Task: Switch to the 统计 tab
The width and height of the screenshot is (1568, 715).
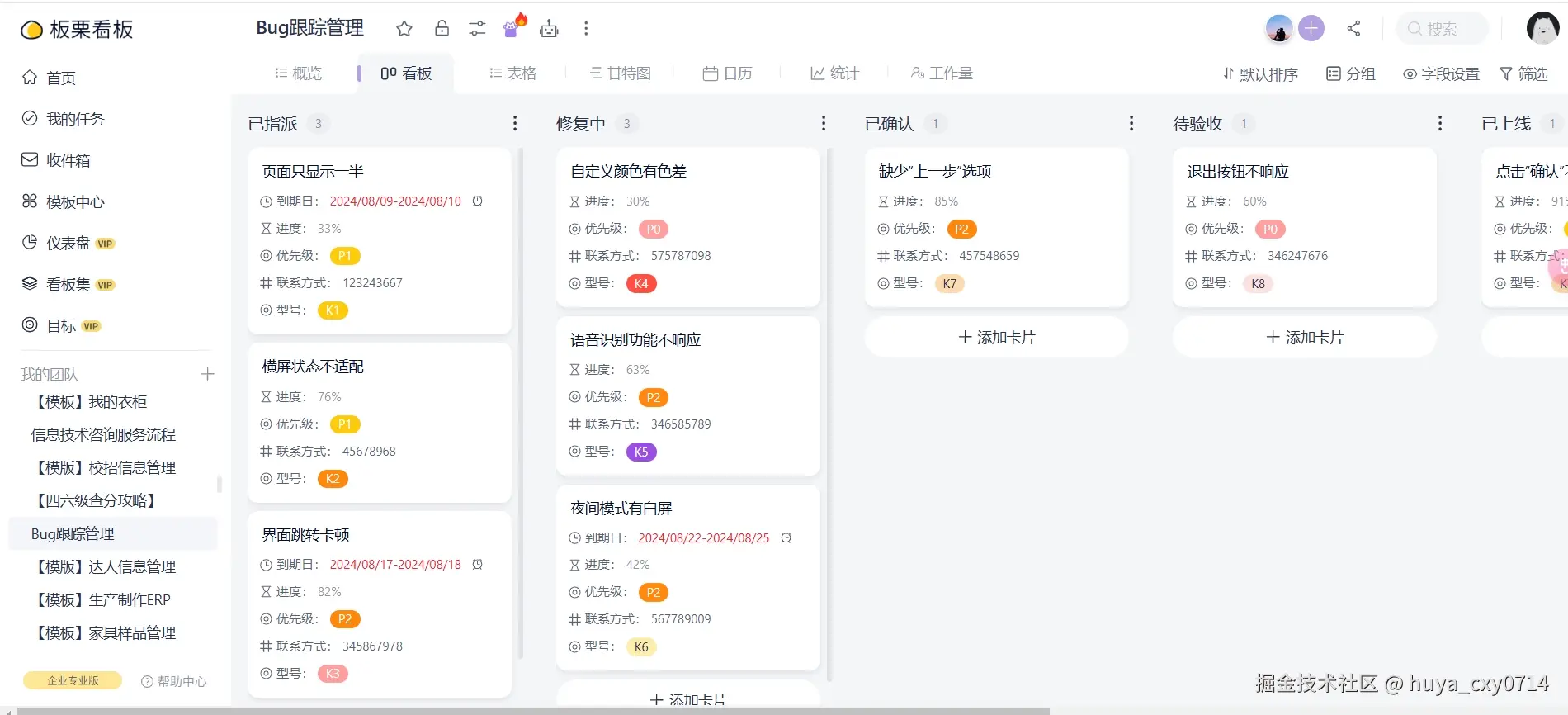Action: [x=834, y=73]
